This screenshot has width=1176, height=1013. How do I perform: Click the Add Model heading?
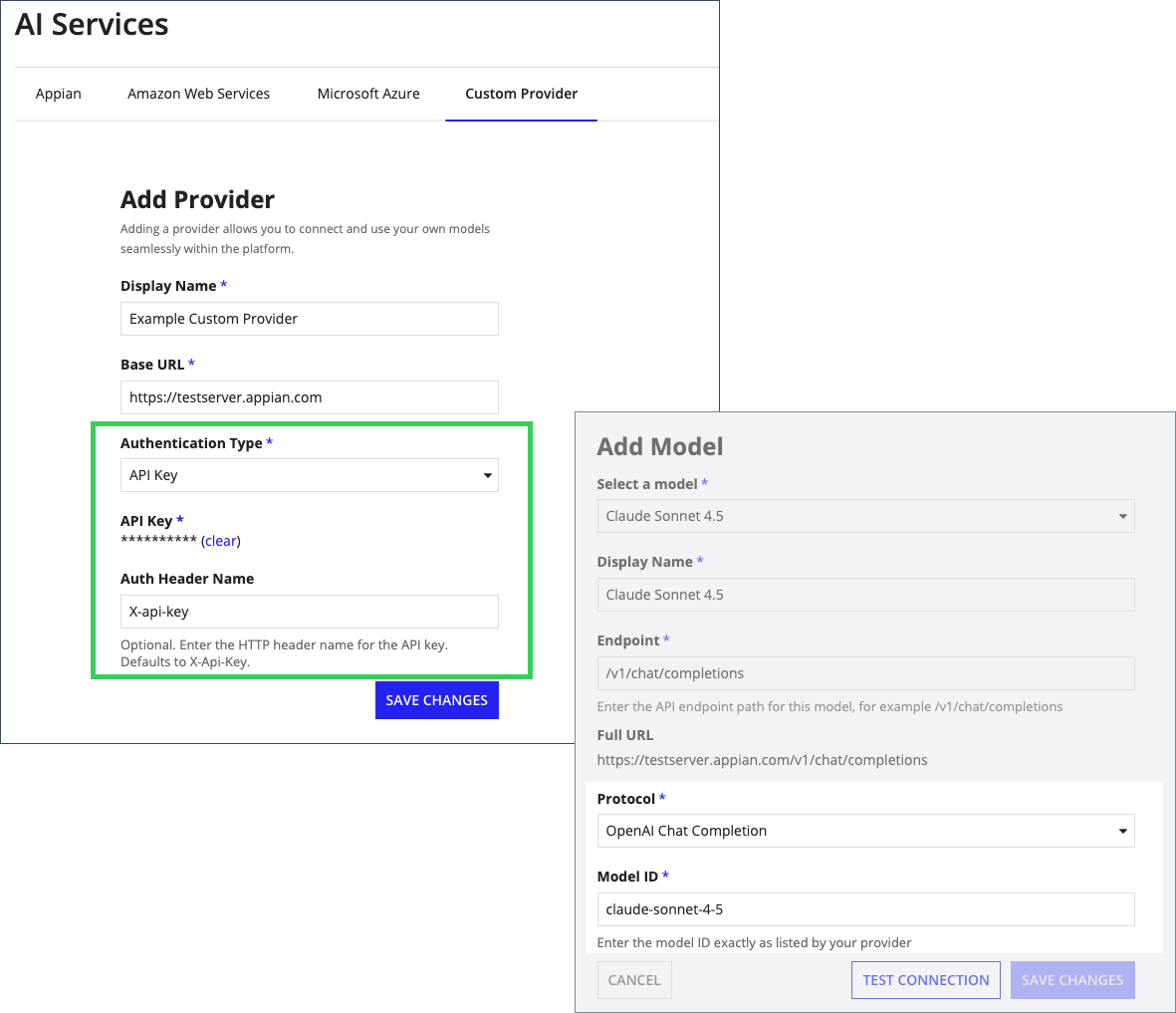pos(660,446)
